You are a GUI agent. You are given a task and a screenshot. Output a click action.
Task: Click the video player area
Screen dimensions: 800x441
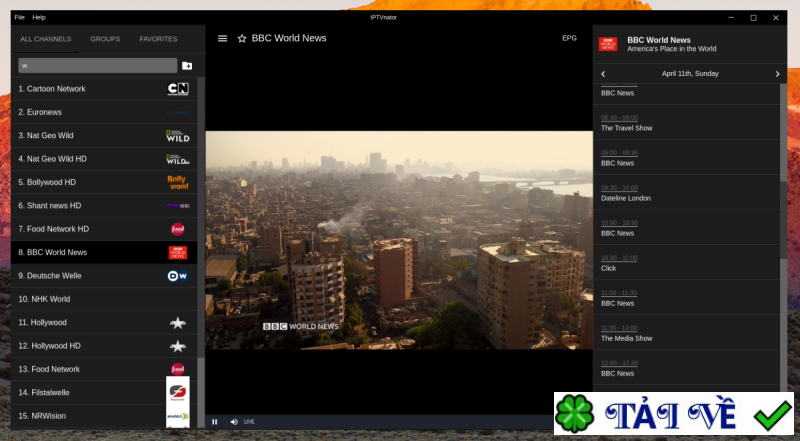pos(399,240)
